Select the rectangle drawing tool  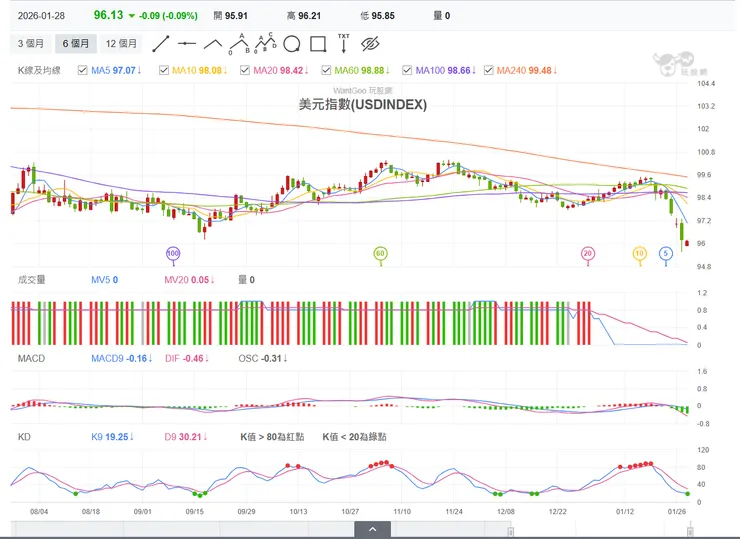[x=318, y=43]
